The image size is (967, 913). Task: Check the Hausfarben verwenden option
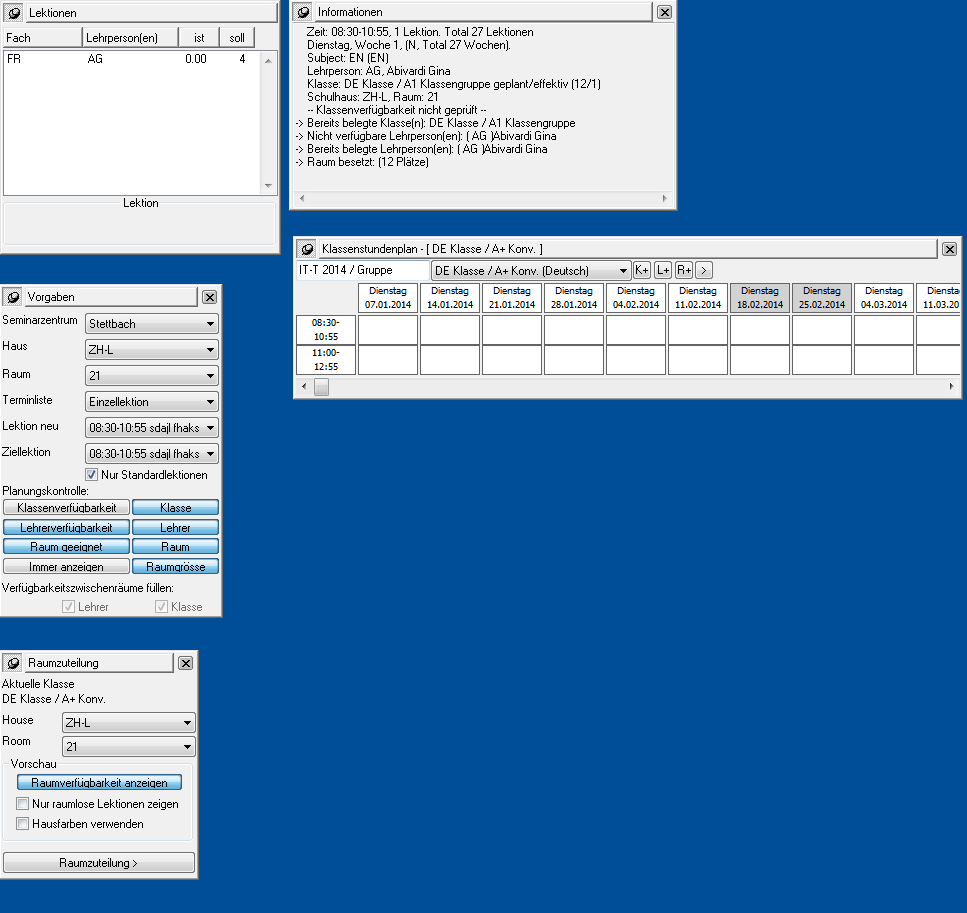[x=23, y=824]
